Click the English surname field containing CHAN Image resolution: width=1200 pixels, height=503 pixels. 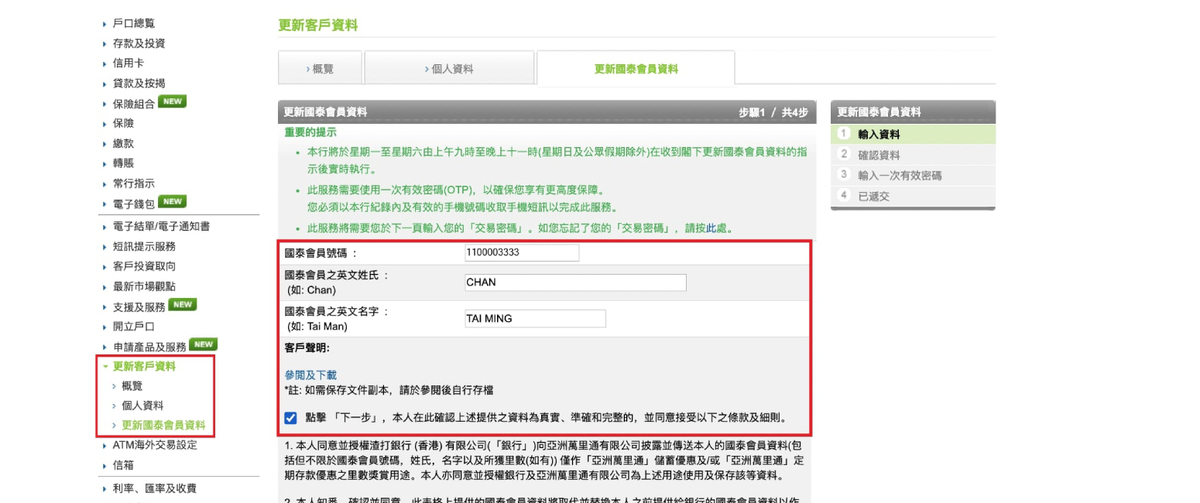[x=575, y=283]
